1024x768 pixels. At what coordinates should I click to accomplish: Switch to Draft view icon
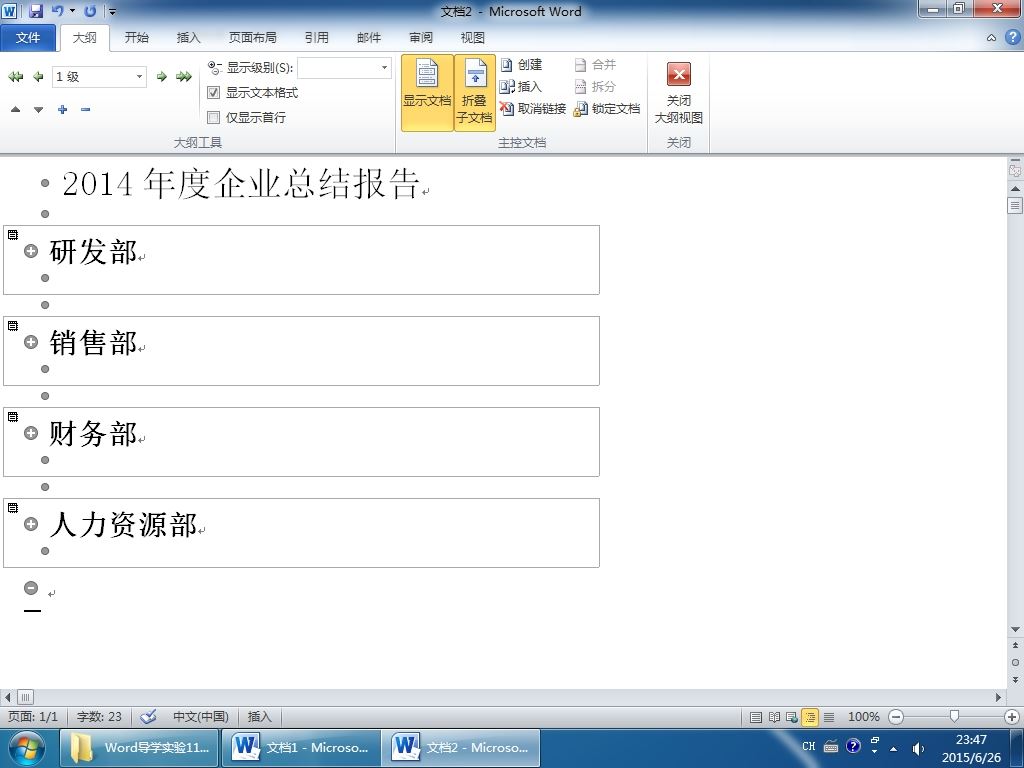pyautogui.click(x=829, y=717)
